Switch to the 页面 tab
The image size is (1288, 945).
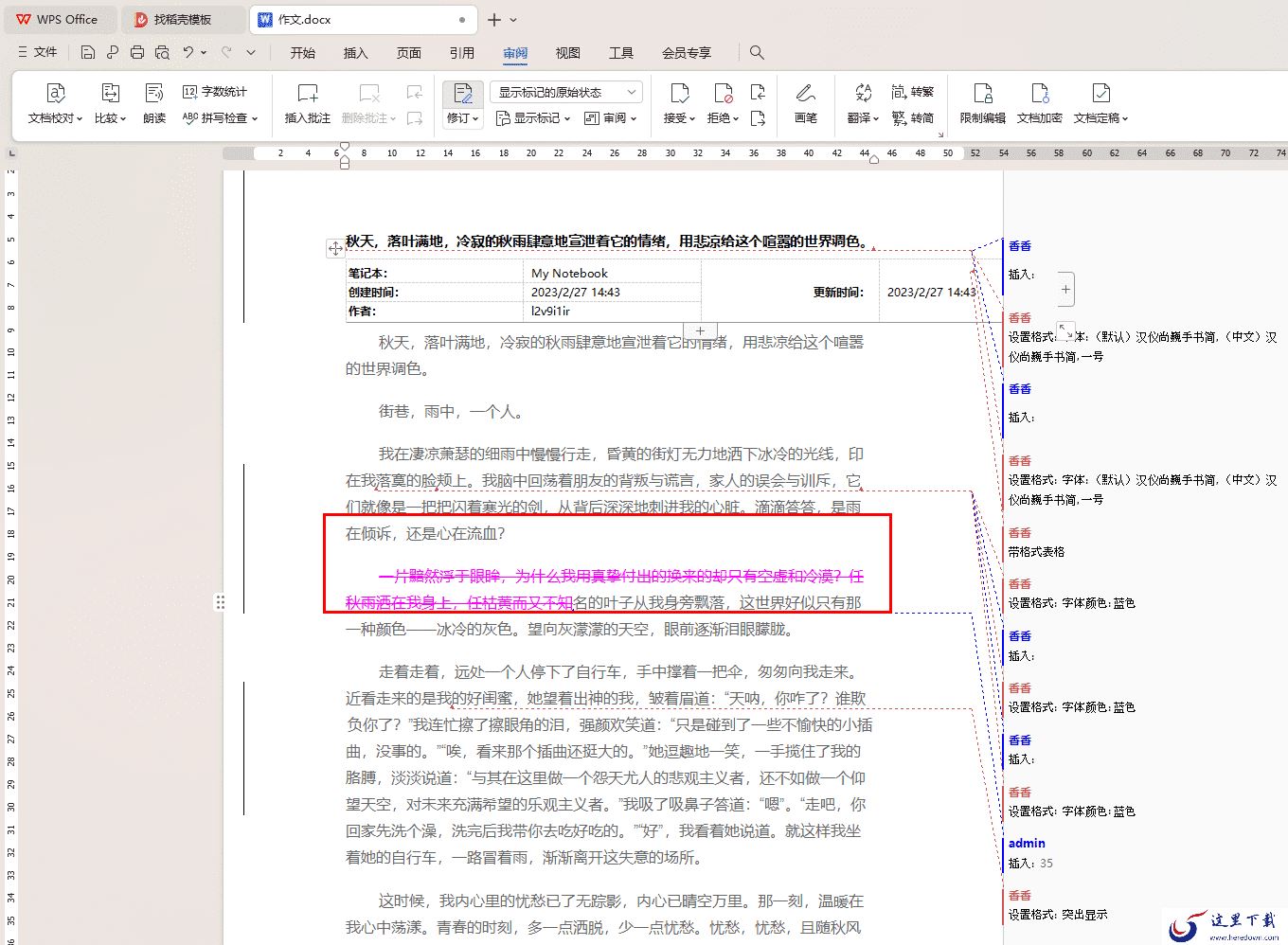(409, 53)
